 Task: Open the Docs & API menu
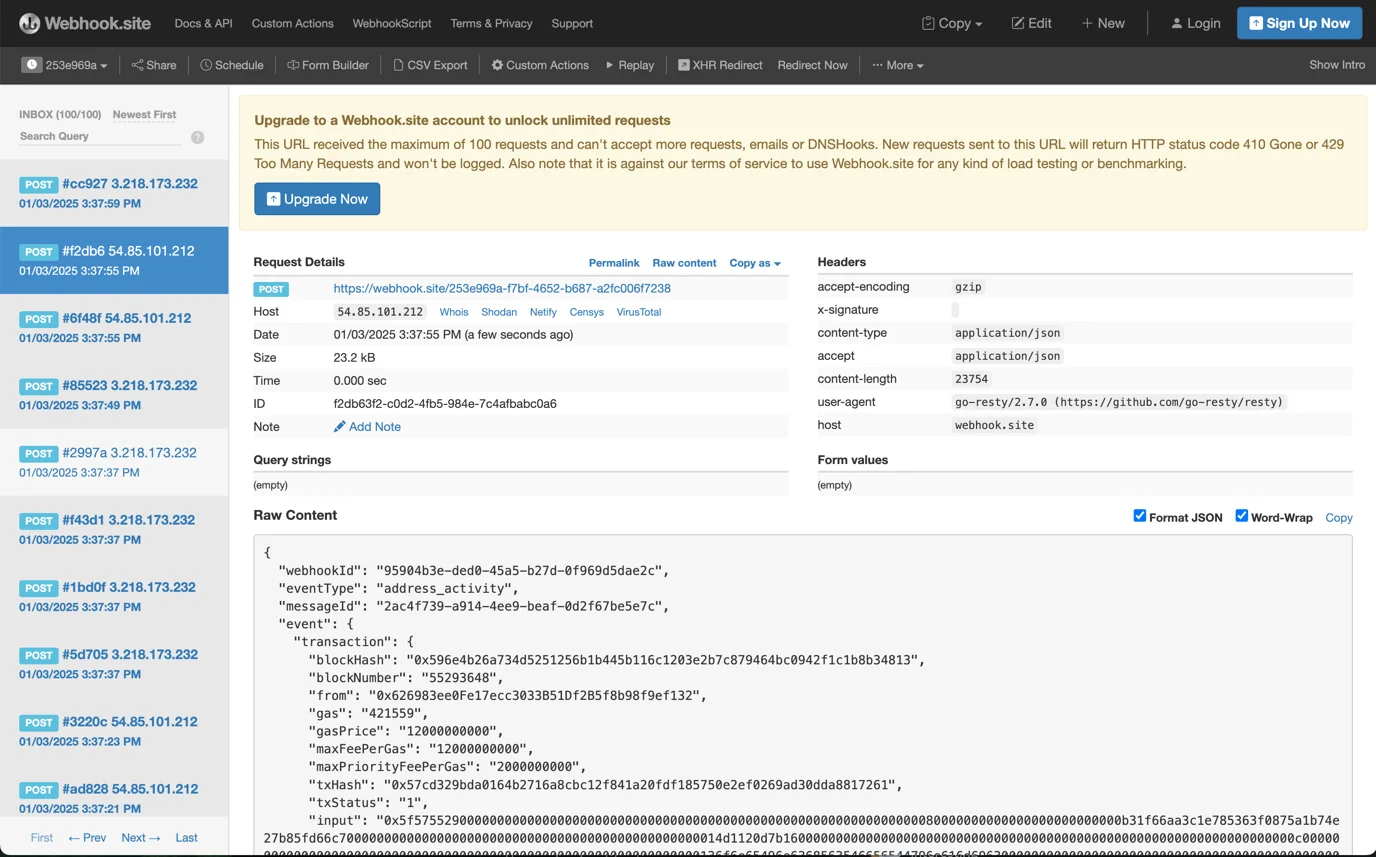point(203,23)
